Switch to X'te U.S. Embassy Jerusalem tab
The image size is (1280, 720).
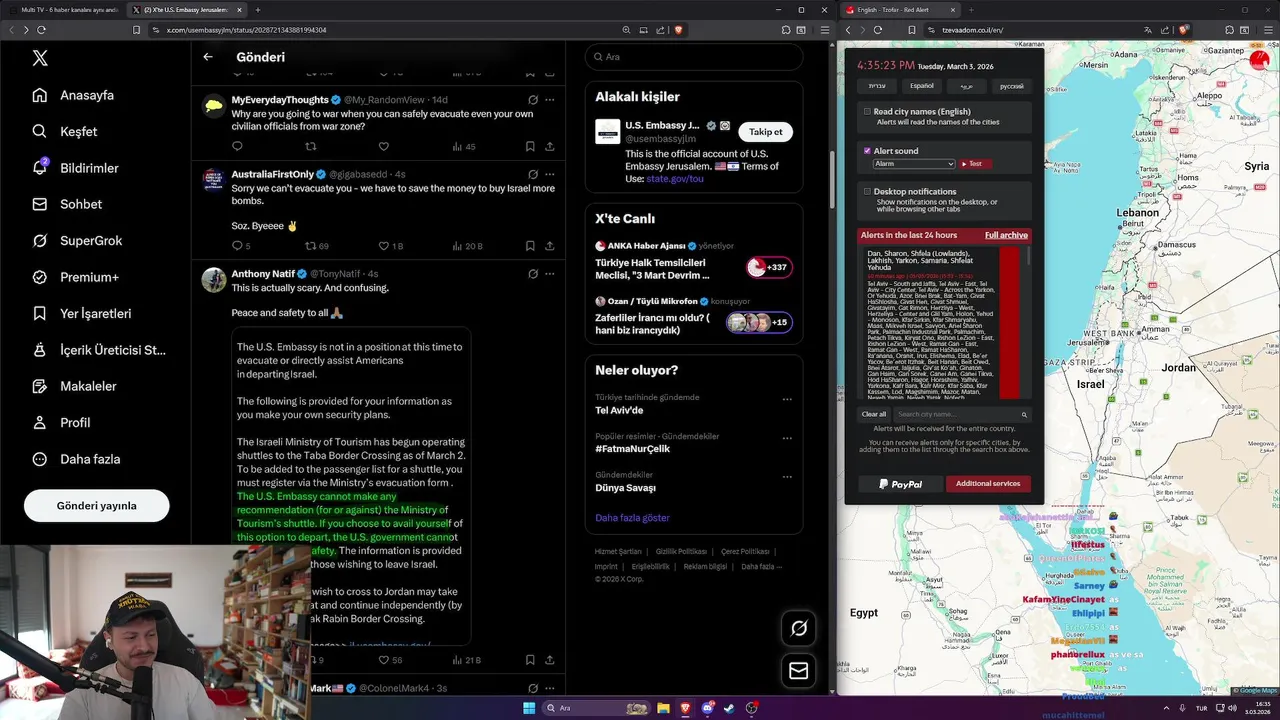tap(187, 10)
